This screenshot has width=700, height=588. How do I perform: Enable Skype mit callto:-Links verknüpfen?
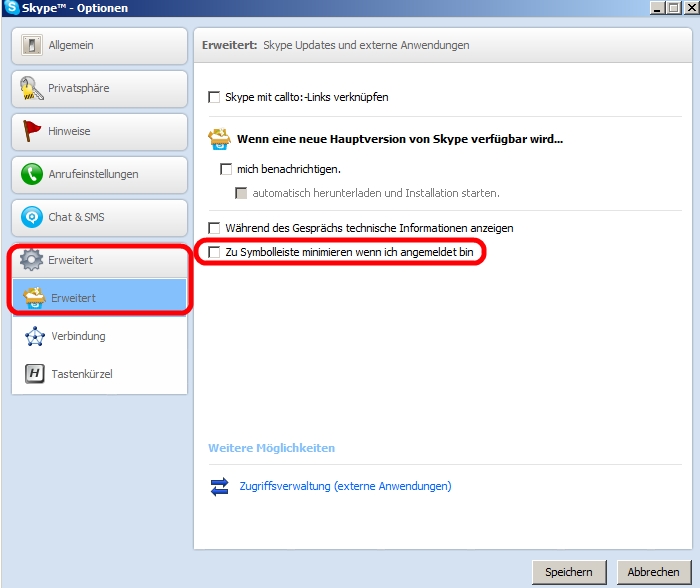214,97
